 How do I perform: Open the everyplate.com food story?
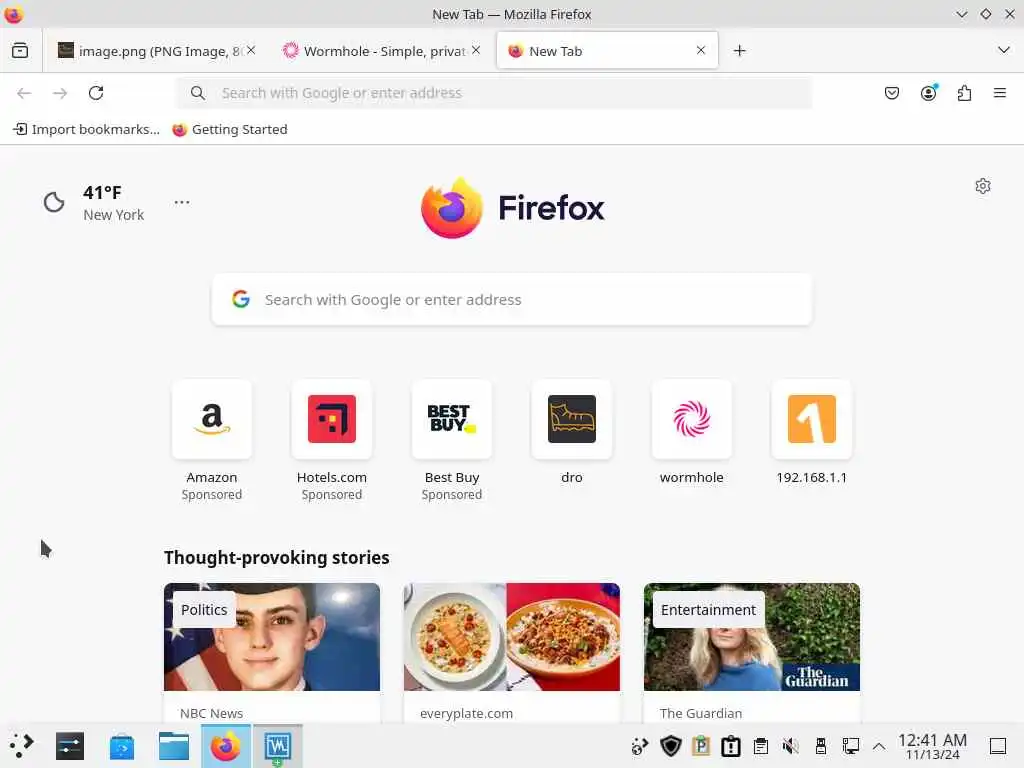512,652
